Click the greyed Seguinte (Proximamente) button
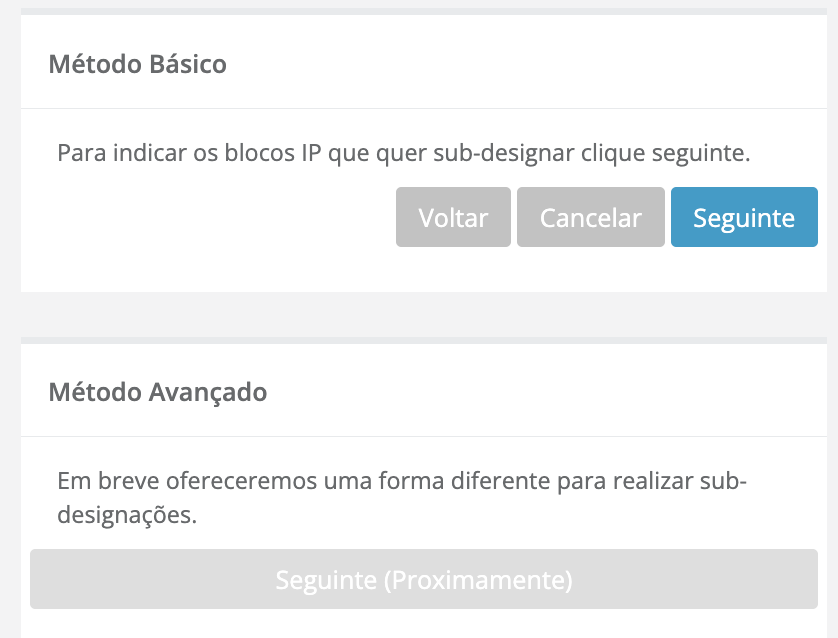Screen dimensions: 838x638 pyautogui.click(x=423, y=579)
